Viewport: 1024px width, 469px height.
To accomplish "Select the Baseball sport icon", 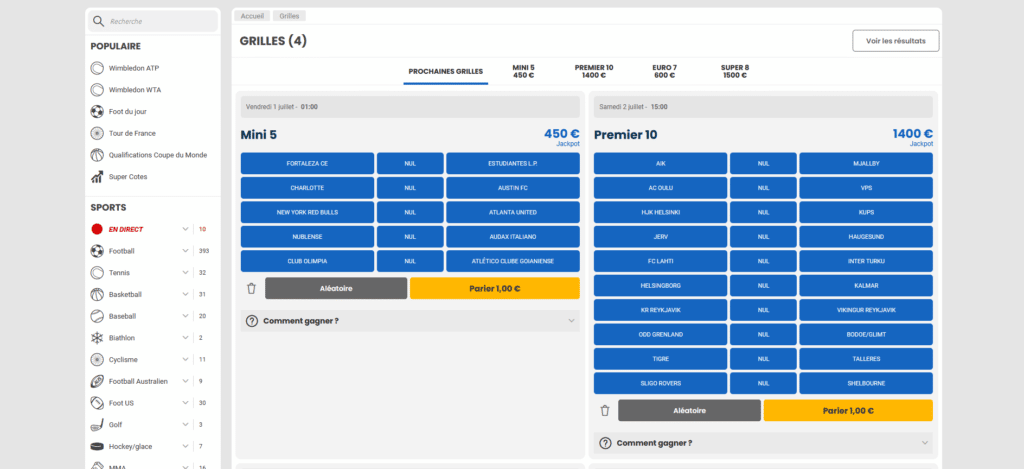I will [x=97, y=316].
